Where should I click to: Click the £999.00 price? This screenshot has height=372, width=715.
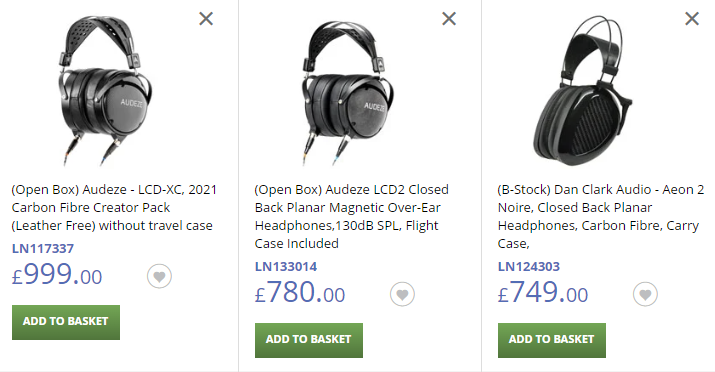(x=57, y=274)
